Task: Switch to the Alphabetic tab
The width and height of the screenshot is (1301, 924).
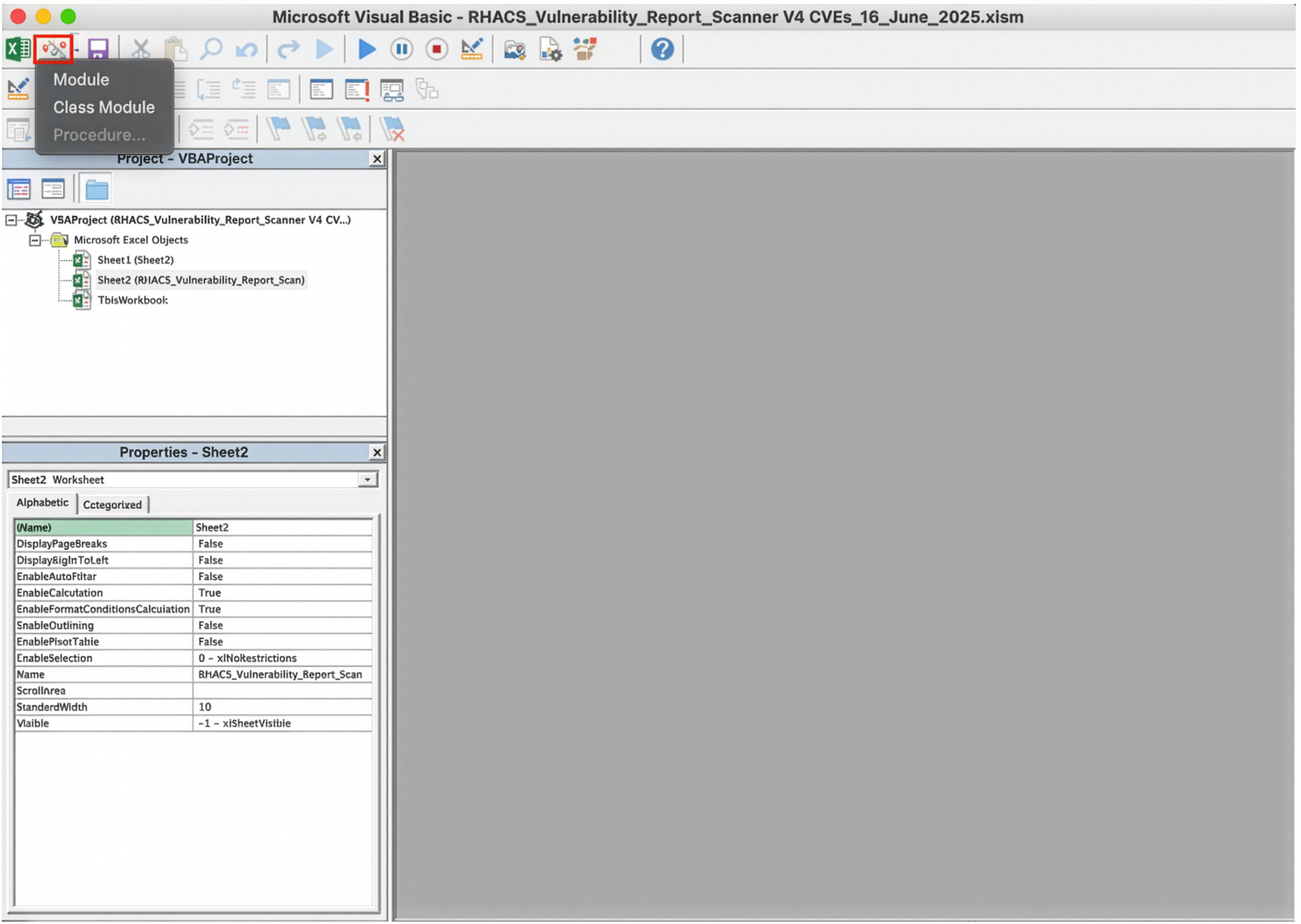Action: (x=42, y=503)
